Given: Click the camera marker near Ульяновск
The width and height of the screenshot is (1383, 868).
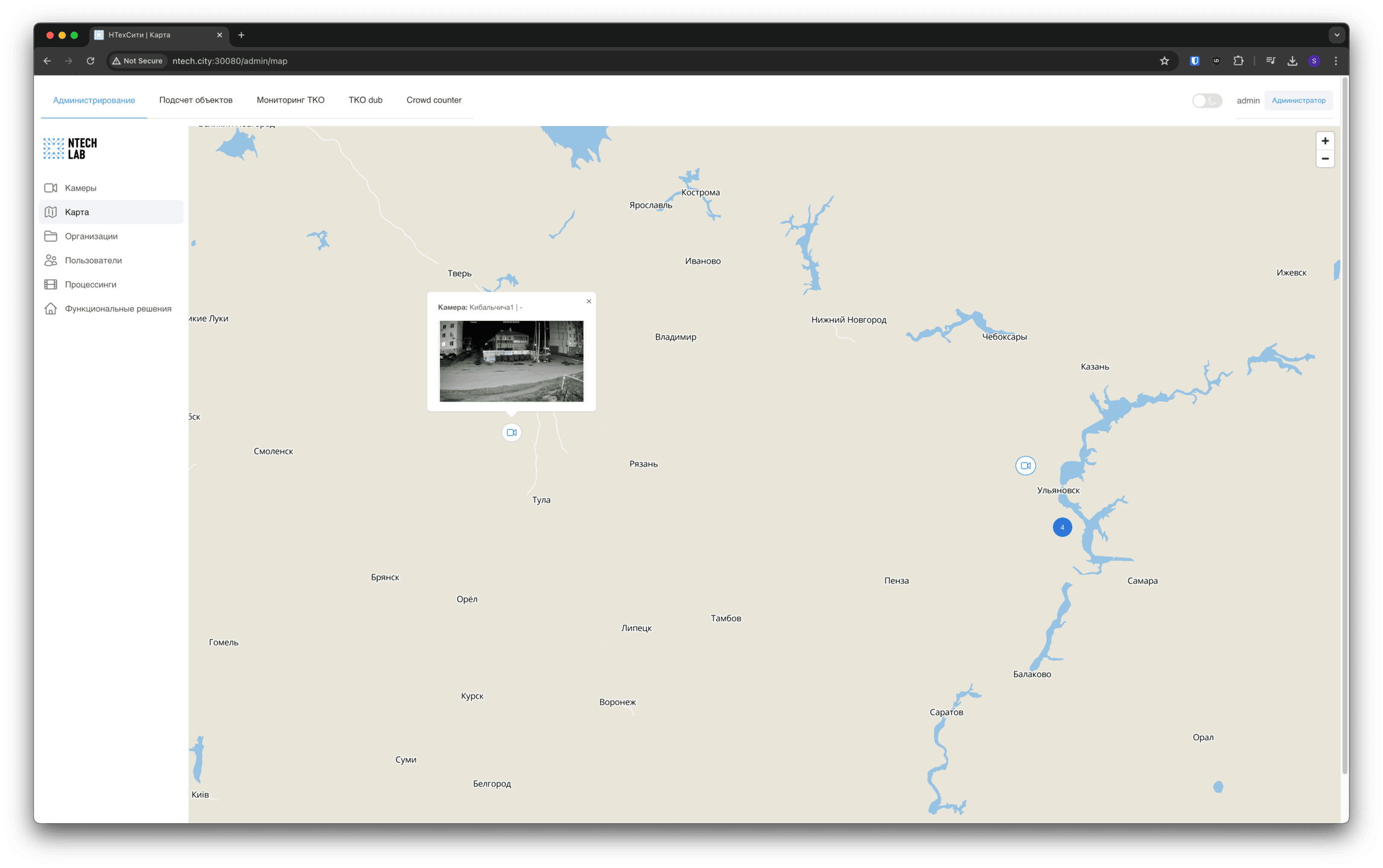Looking at the screenshot, I should coord(1025,466).
